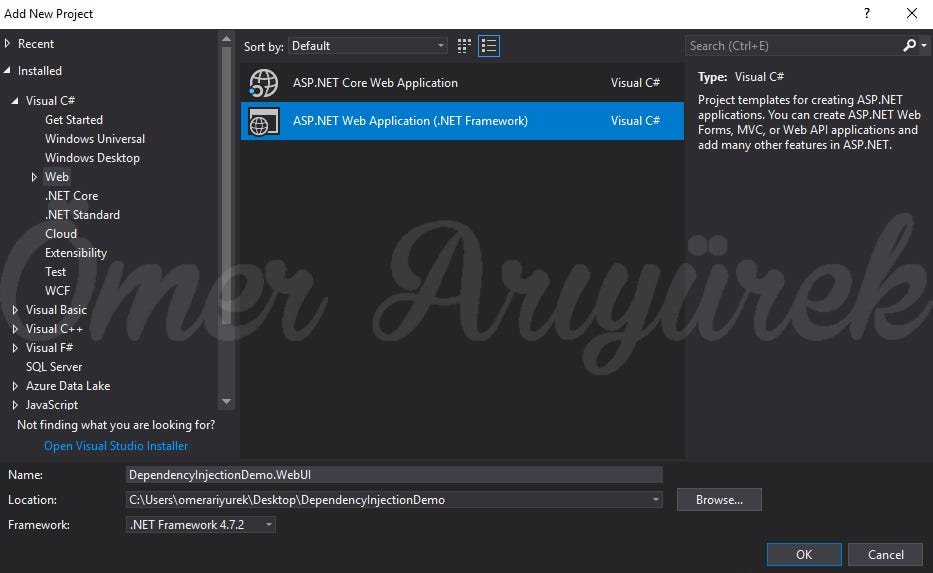The image size is (933, 573).
Task: Open the Location path dropdown arrow
Action: click(655, 500)
